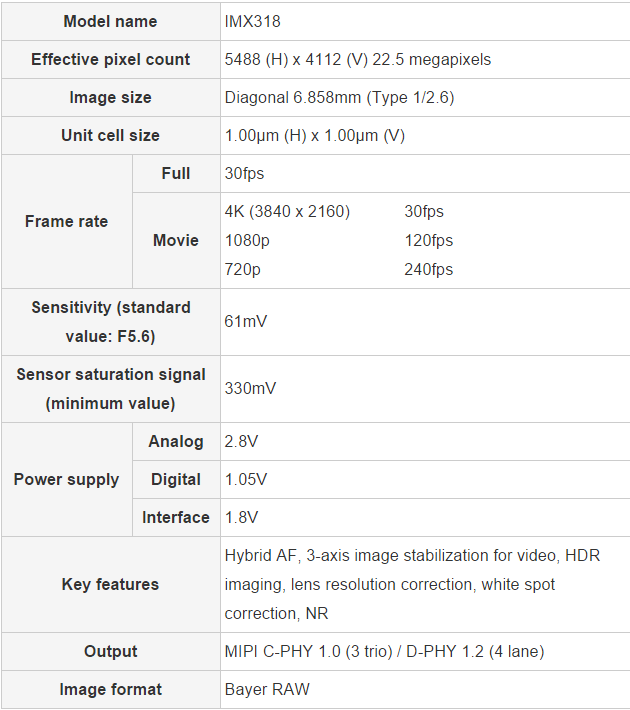This screenshot has width=630, height=710.
Task: Click the Unit cell size header
Action: tap(110, 135)
